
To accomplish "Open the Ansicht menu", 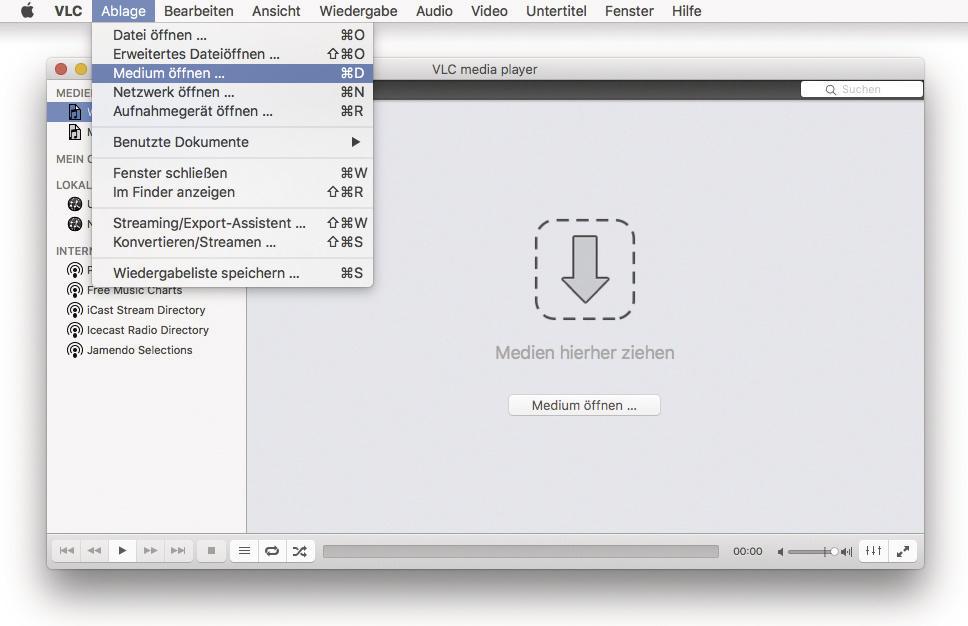I will point(276,10).
